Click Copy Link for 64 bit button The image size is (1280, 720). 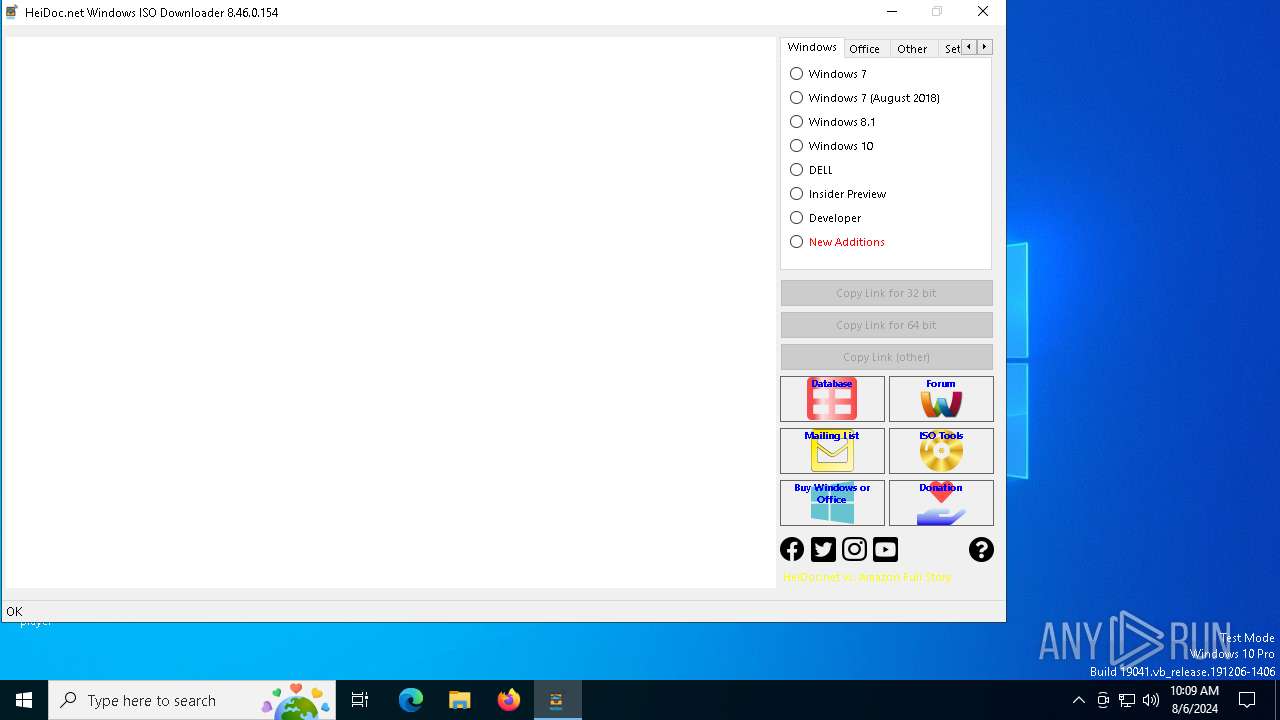click(886, 325)
